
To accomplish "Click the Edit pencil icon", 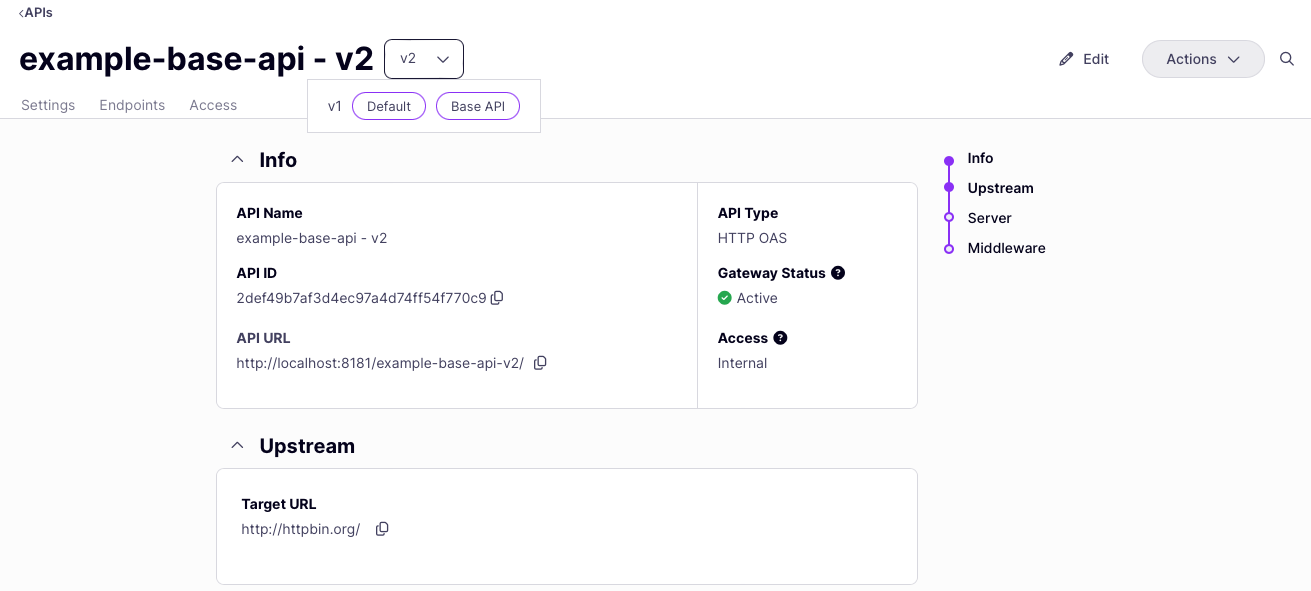I will click(1065, 59).
